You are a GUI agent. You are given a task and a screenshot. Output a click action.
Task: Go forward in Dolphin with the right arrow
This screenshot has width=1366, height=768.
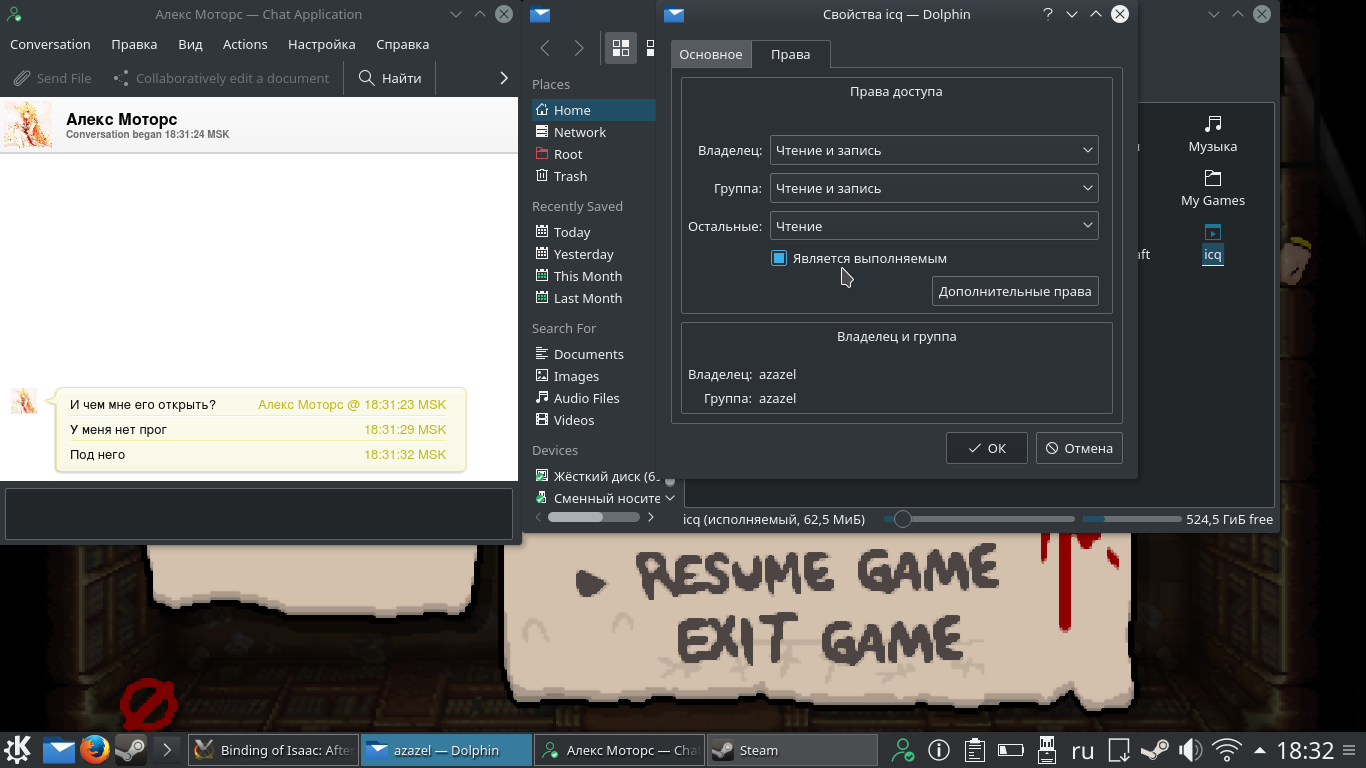point(579,48)
